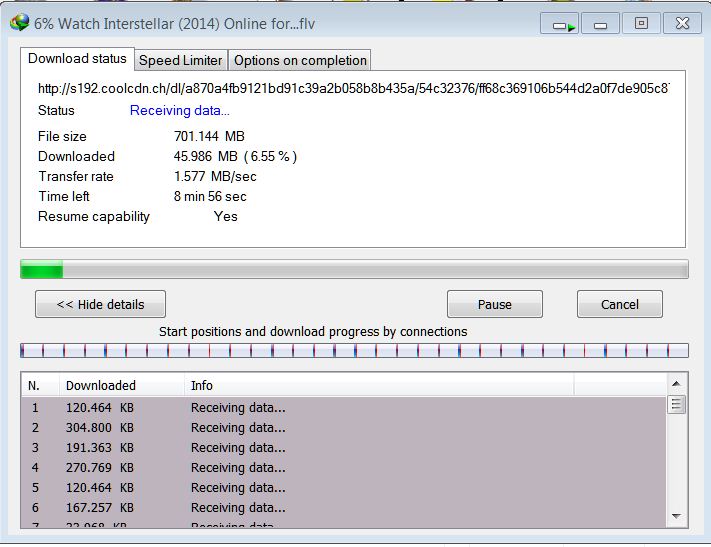
Task: Pause the download
Action: (495, 304)
